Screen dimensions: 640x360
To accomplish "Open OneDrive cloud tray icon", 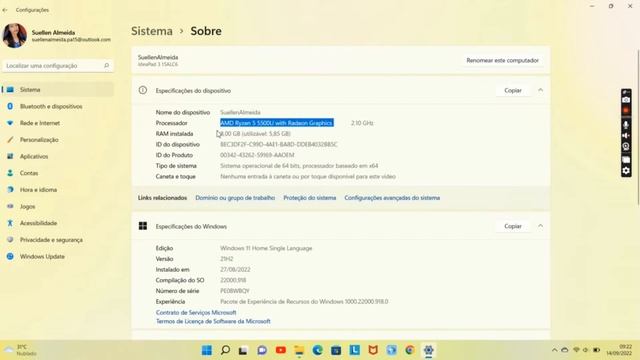I will (565, 350).
